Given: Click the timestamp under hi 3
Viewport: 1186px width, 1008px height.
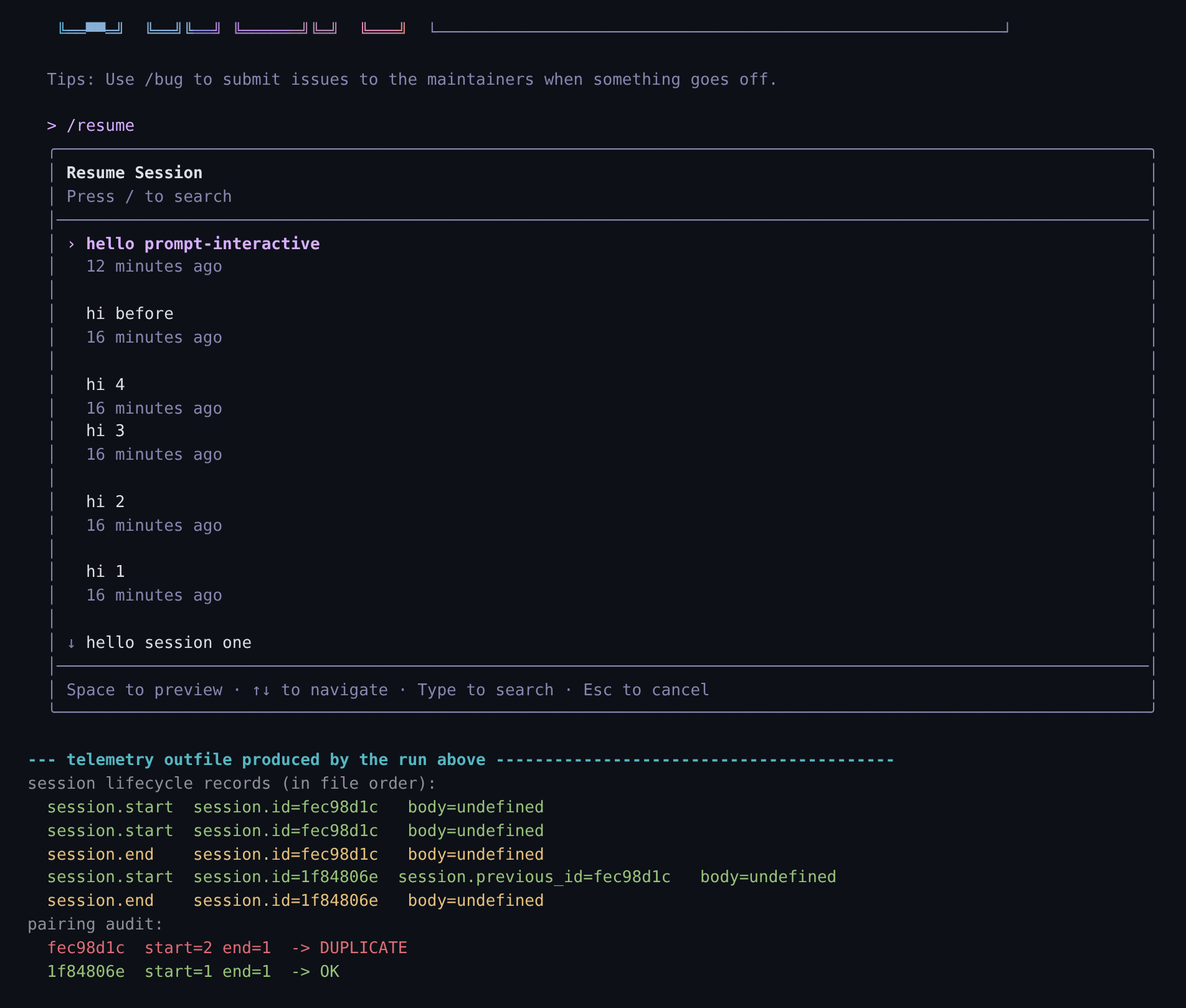Looking at the screenshot, I should 154,455.
